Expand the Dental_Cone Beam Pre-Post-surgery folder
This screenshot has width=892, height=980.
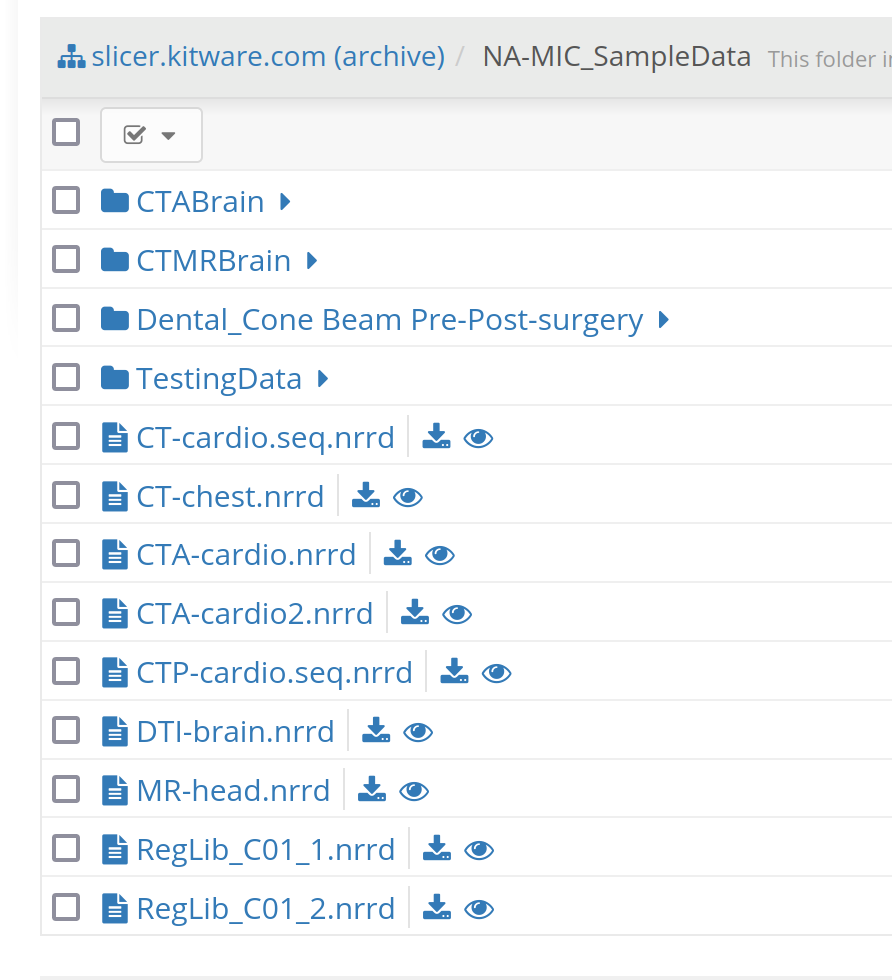coord(662,319)
